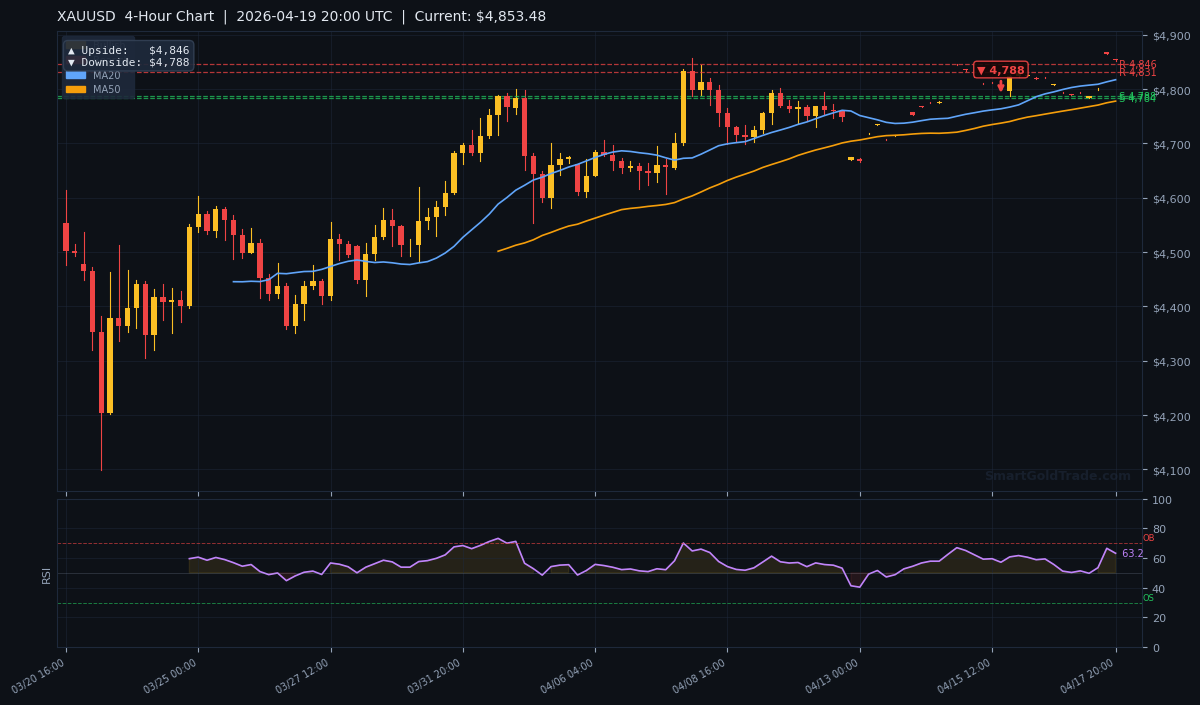Screen dimensions: 1200x705
Task: Click the Downside triangle icon in the legend
Action: coord(71,62)
